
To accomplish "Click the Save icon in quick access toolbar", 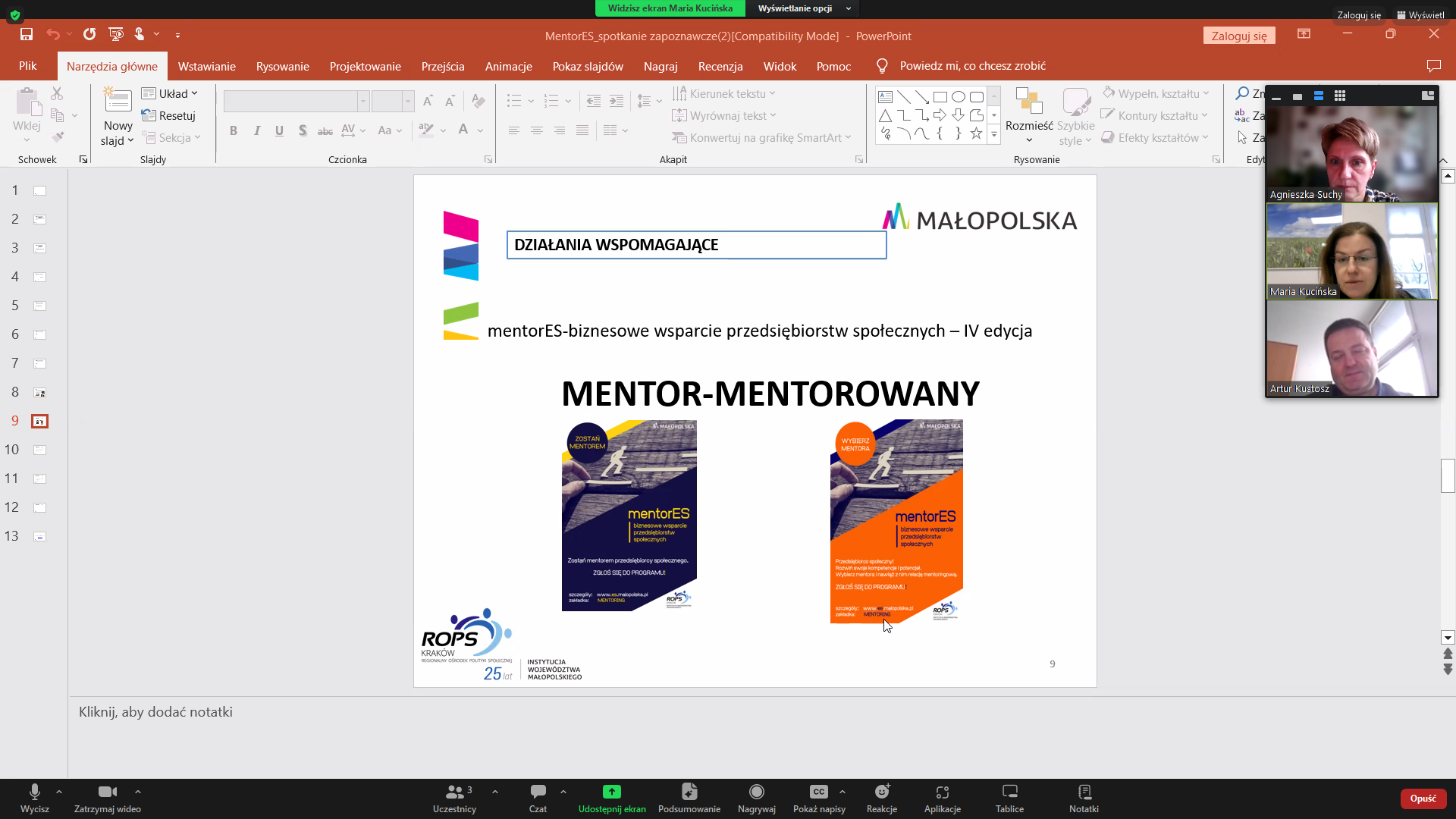I will click(x=27, y=34).
